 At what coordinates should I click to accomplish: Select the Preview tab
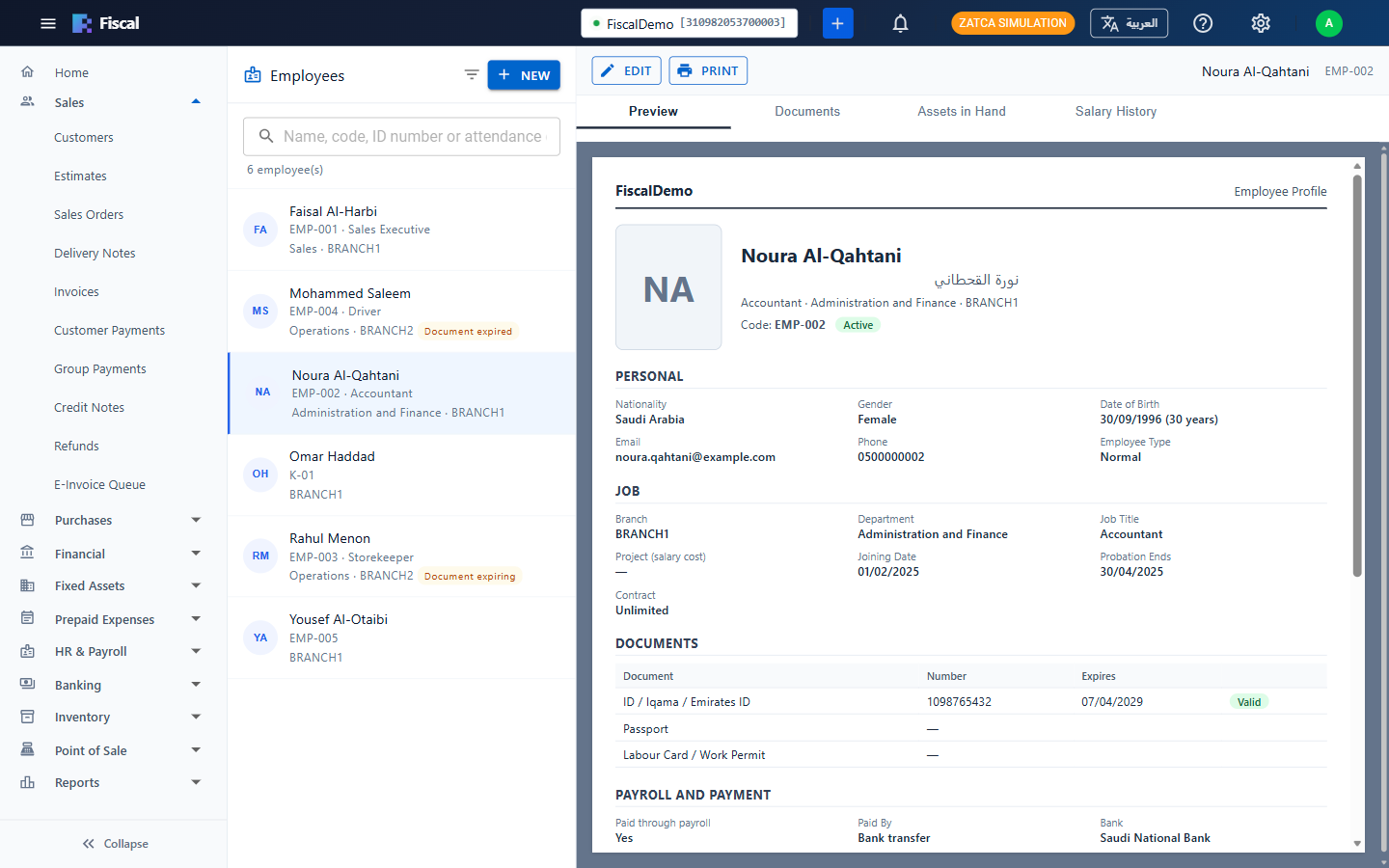coord(653,112)
